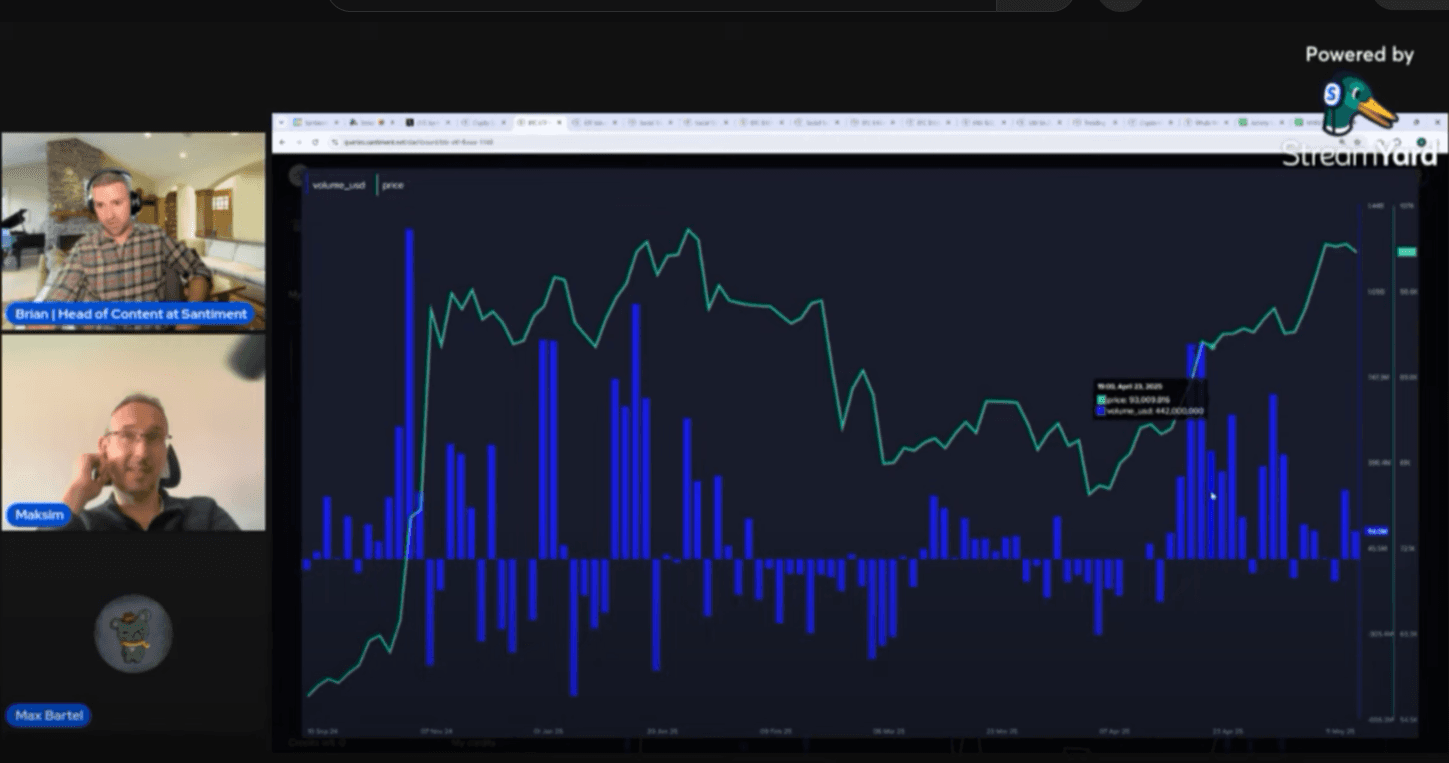
Task: Click the Max Bartel name label
Action: pos(48,716)
